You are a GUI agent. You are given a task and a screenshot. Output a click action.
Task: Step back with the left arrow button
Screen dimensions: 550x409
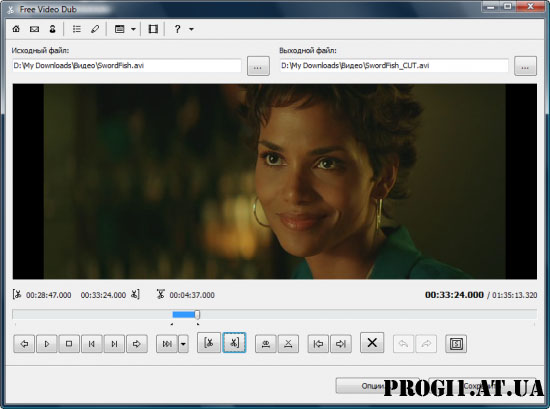pos(24,344)
